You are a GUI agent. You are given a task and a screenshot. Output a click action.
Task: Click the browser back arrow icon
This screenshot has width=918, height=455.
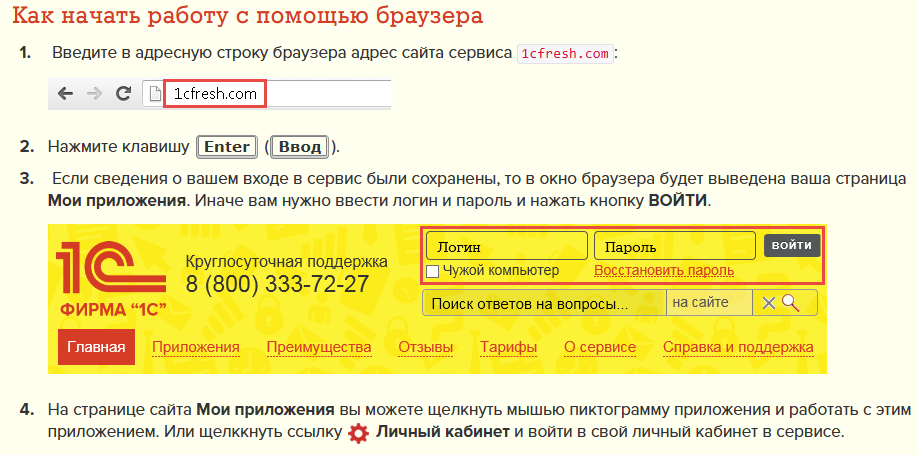tap(65, 94)
